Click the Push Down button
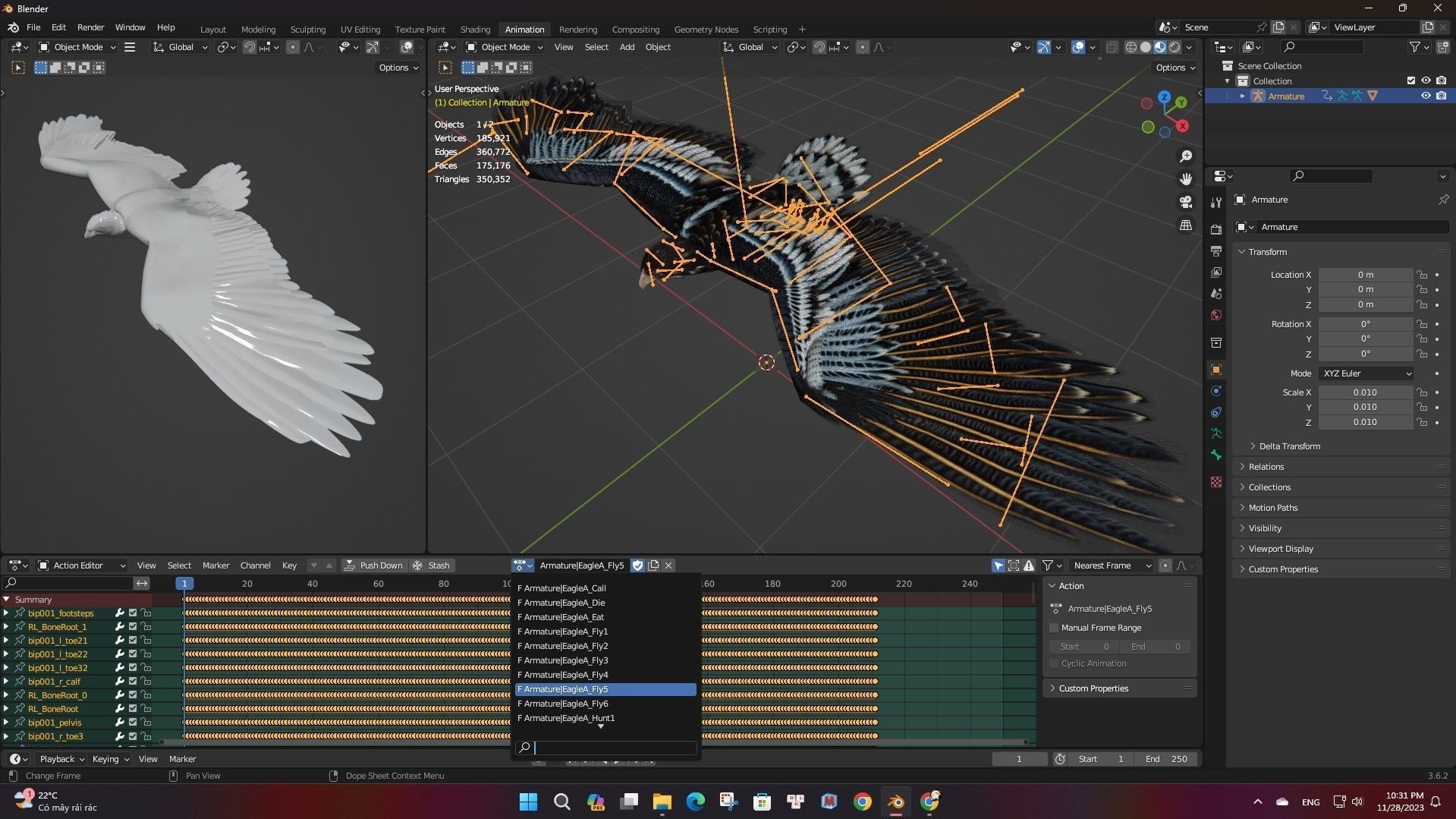This screenshot has width=1456, height=819. tap(373, 565)
